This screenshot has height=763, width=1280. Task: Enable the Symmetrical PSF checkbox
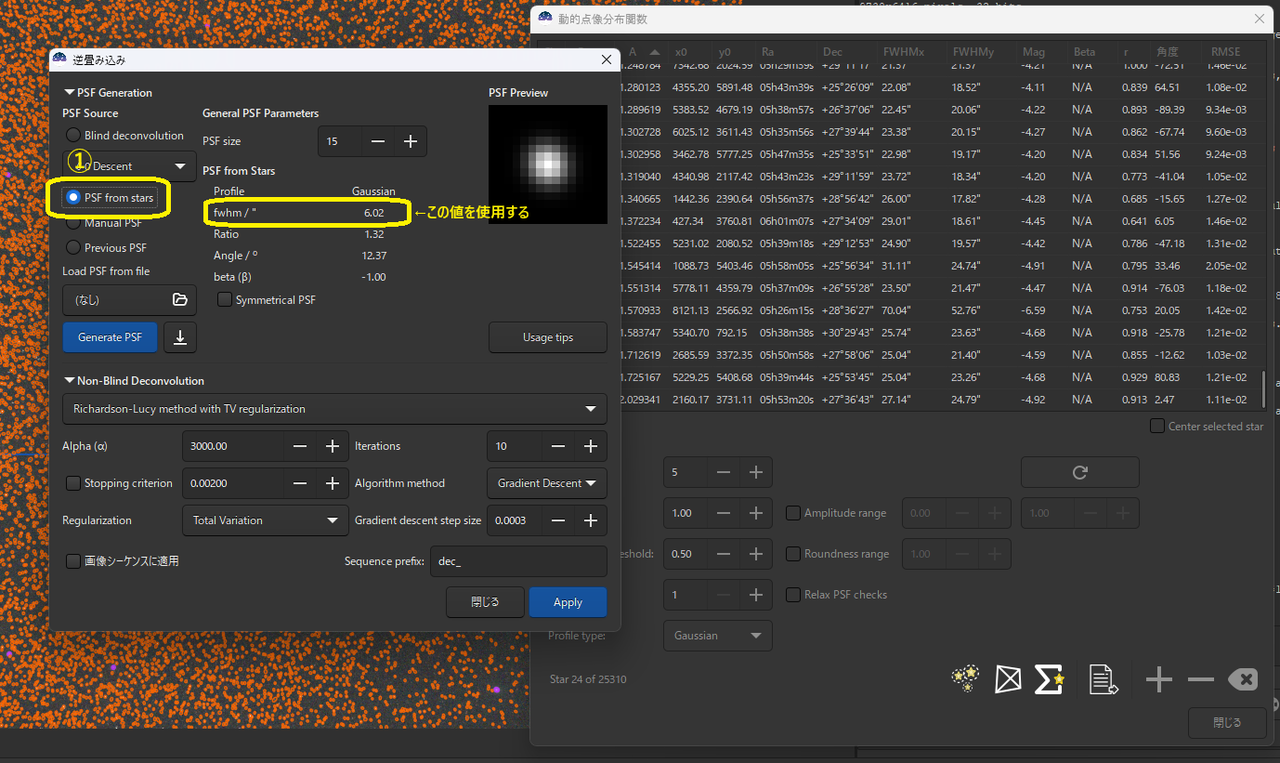[225, 300]
